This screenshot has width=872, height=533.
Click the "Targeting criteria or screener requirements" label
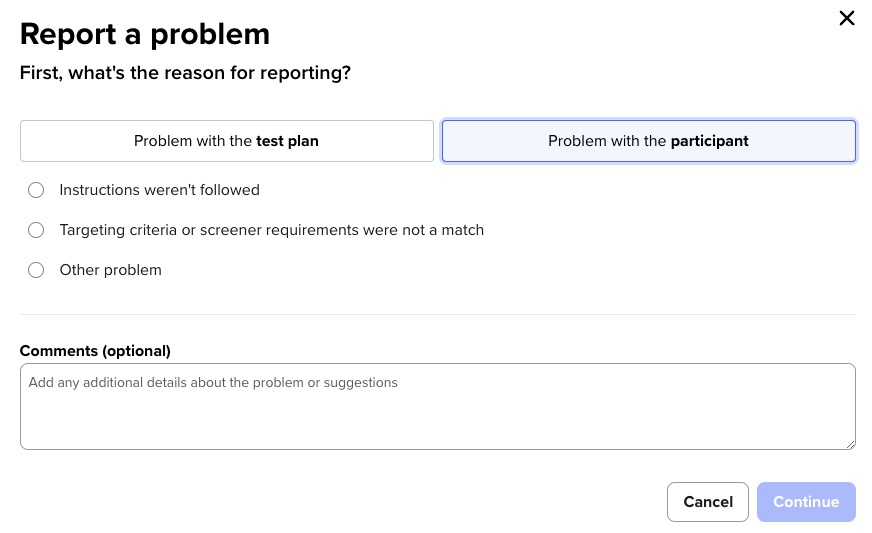click(271, 230)
